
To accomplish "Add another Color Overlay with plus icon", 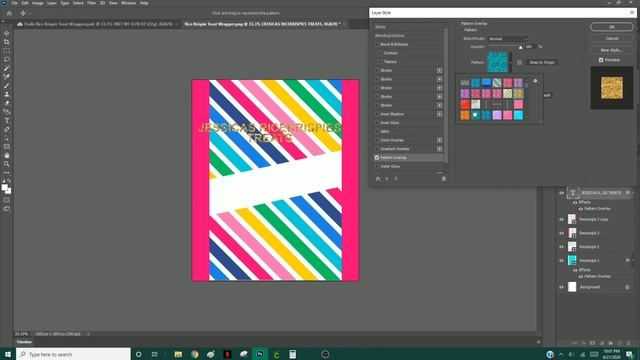I will click(x=440, y=140).
